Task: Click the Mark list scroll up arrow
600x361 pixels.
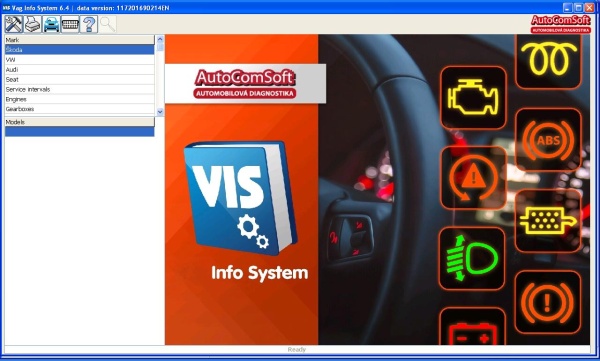Action: click(160, 39)
